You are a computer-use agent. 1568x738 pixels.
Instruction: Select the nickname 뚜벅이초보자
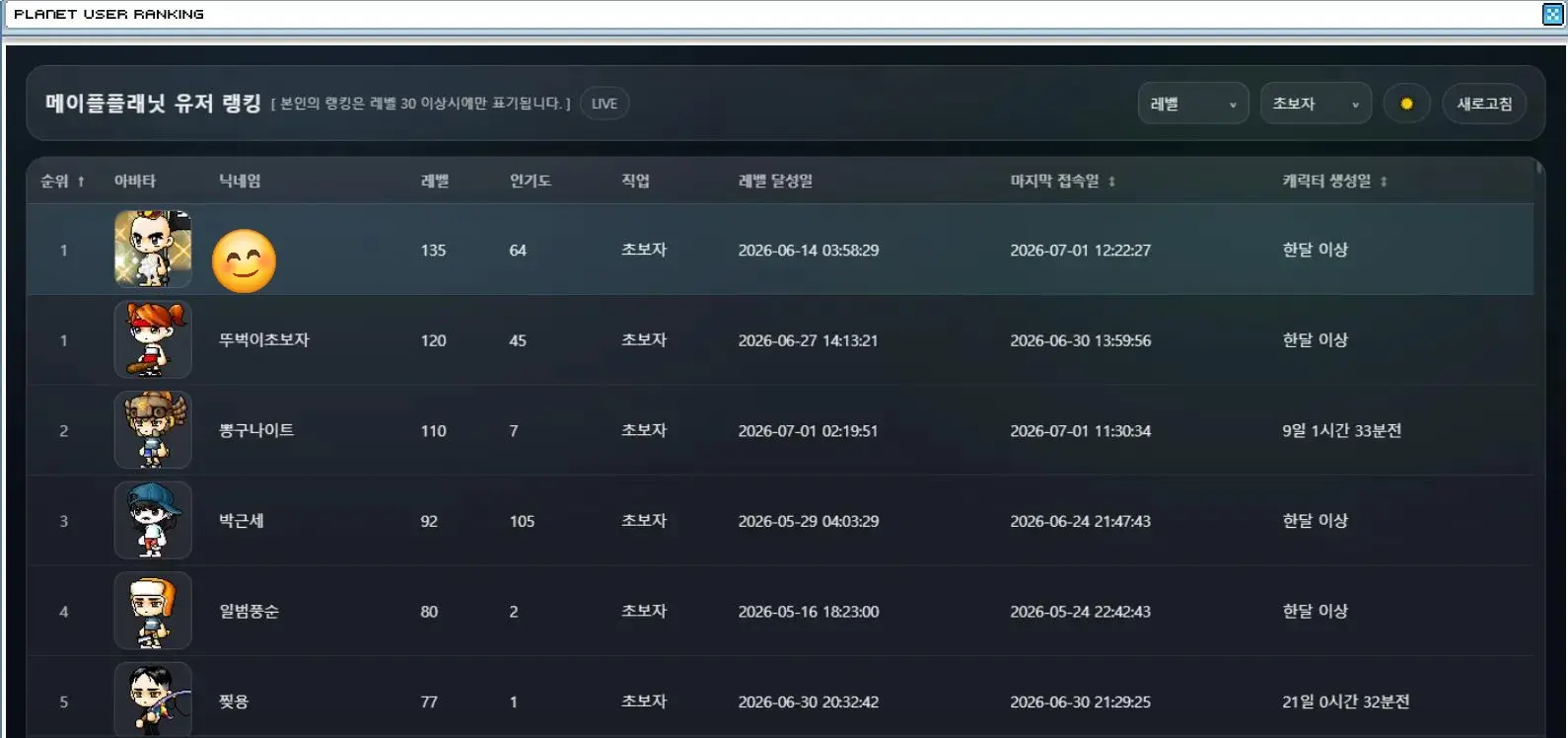click(264, 339)
